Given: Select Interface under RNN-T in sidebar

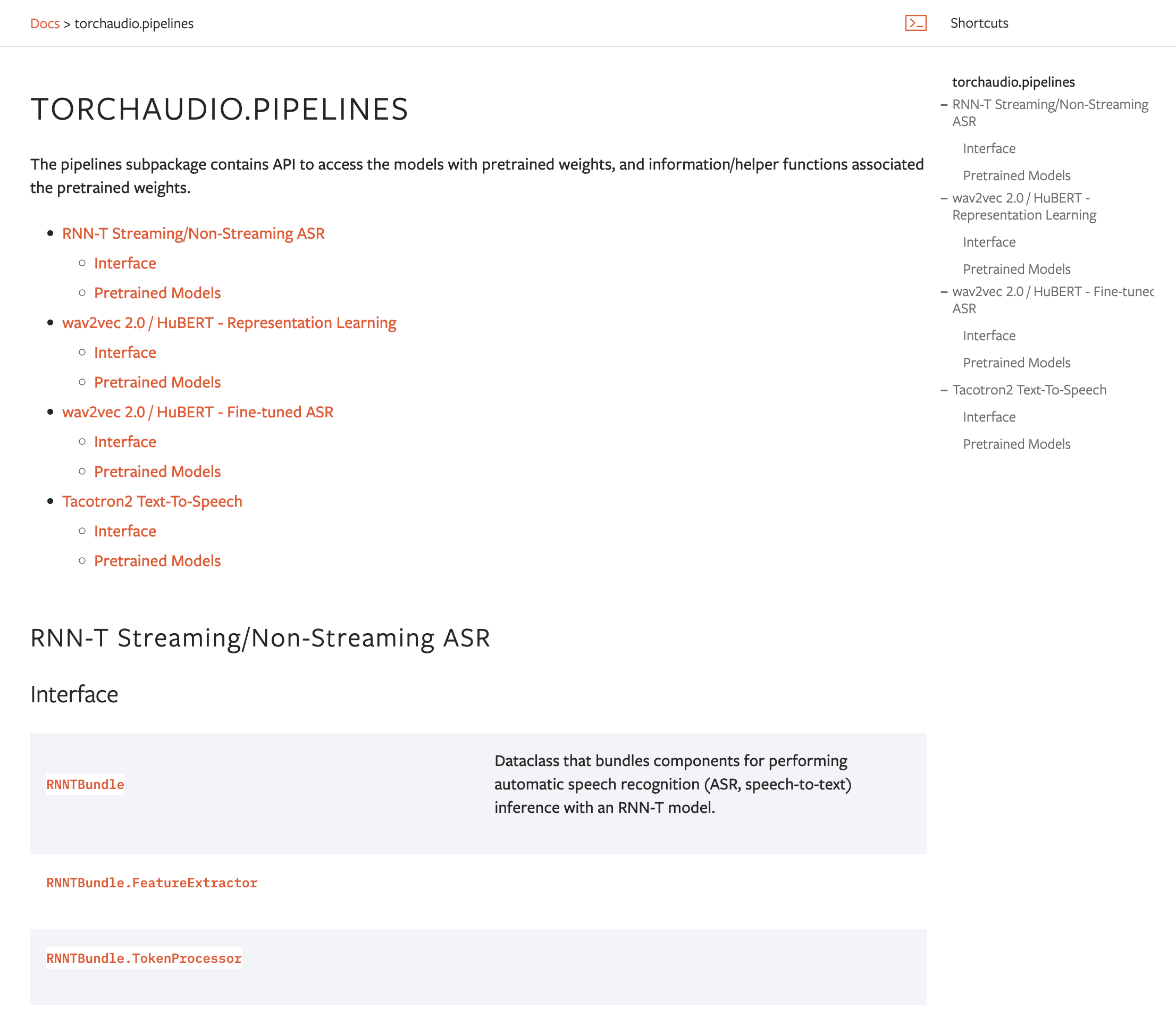Looking at the screenshot, I should pyautogui.click(x=989, y=149).
